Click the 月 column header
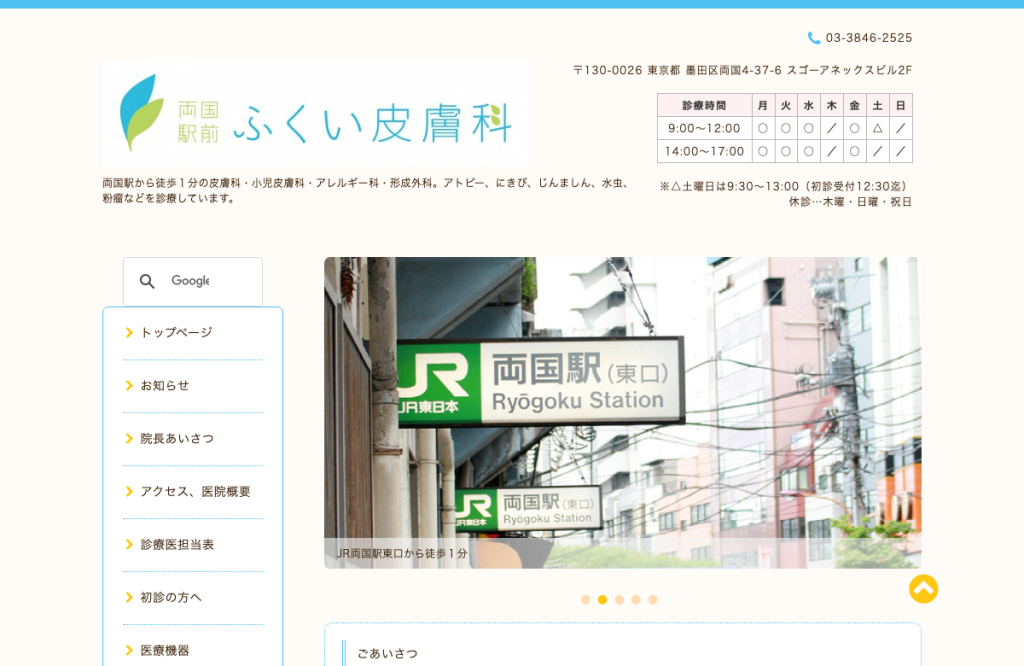1024x666 pixels. pos(763,105)
